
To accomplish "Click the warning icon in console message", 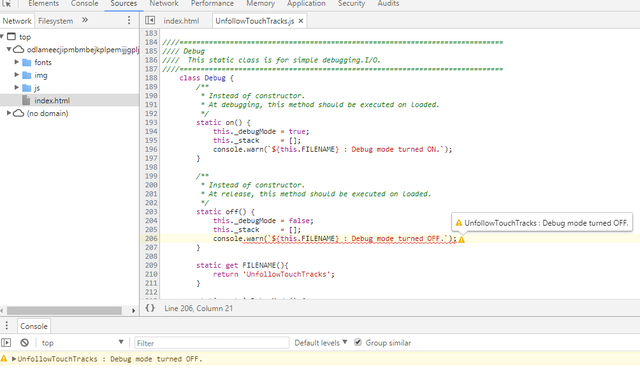I will (x=4, y=359).
